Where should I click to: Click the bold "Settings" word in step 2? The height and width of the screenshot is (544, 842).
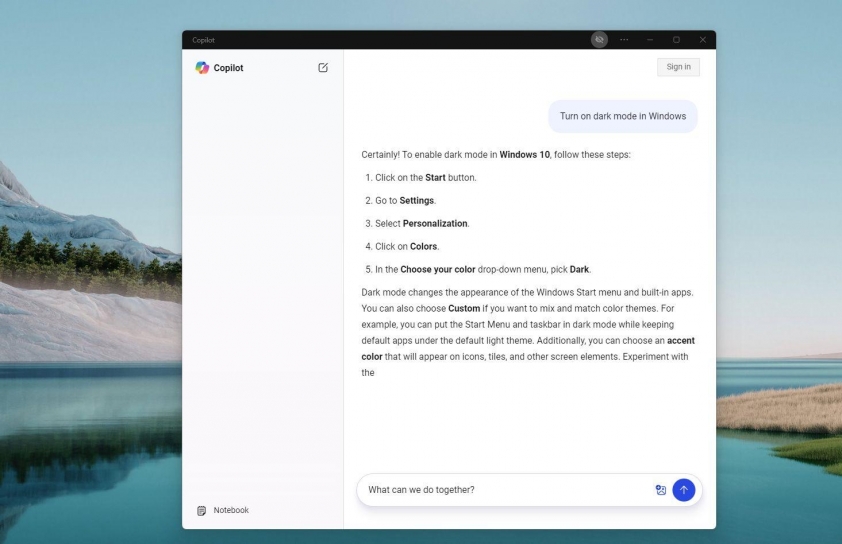(417, 201)
